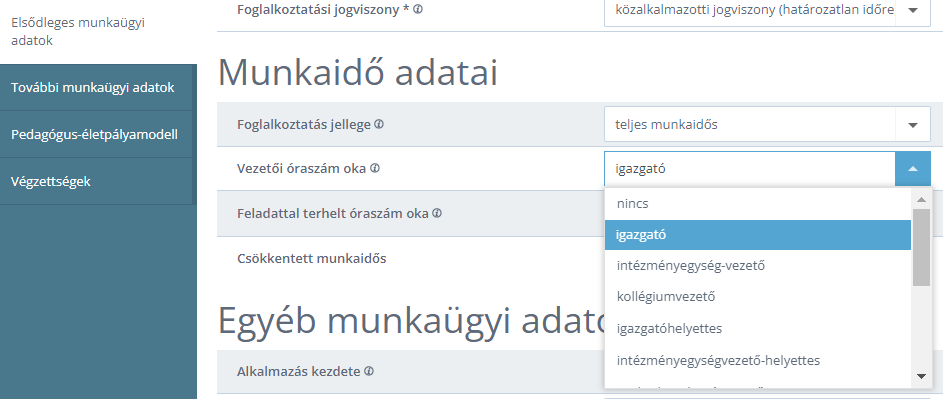Click 'Alkalmazás kezdete' label

pyautogui.click(x=299, y=371)
